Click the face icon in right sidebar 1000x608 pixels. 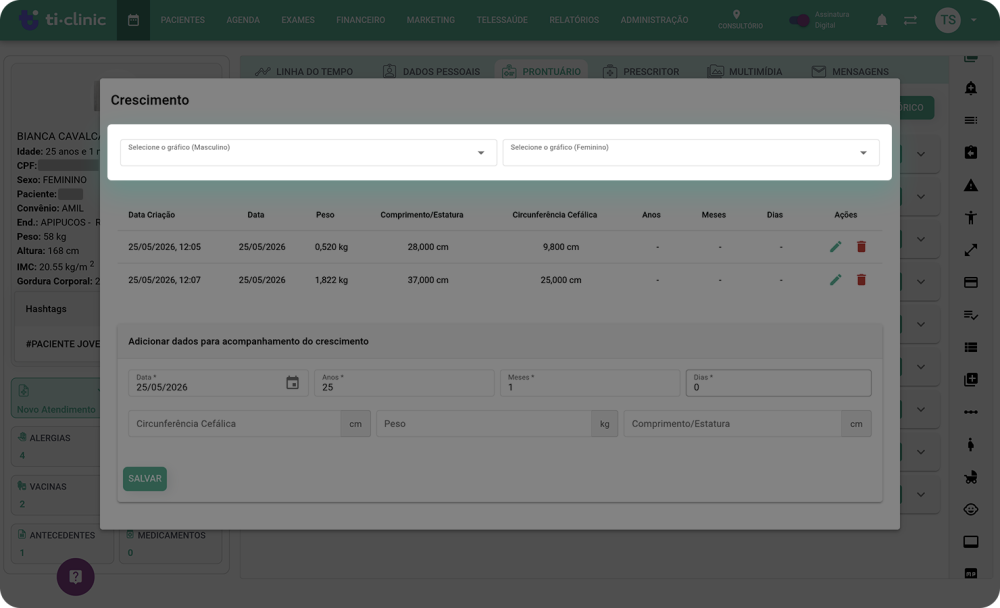click(x=971, y=509)
